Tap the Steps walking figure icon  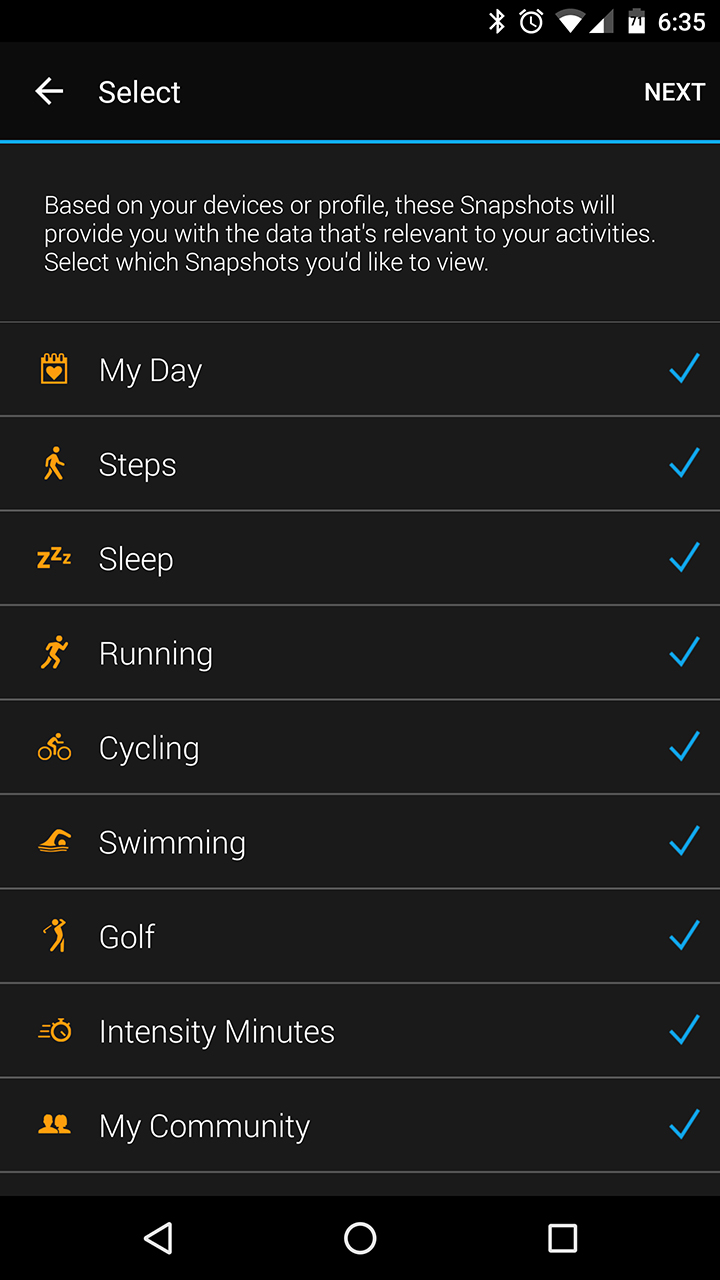pos(54,464)
